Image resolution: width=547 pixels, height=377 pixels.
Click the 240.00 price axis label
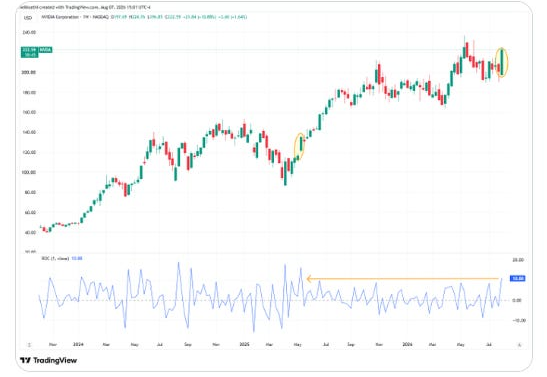(29, 32)
